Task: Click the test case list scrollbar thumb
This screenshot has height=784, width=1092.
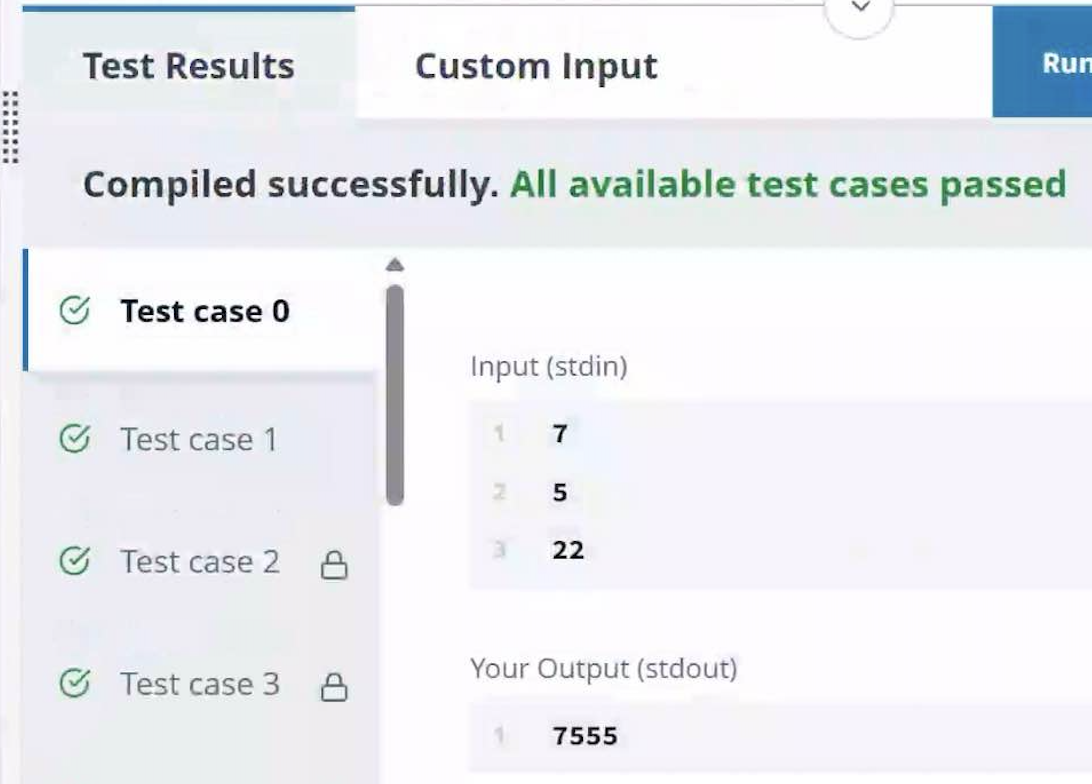Action: (395, 395)
